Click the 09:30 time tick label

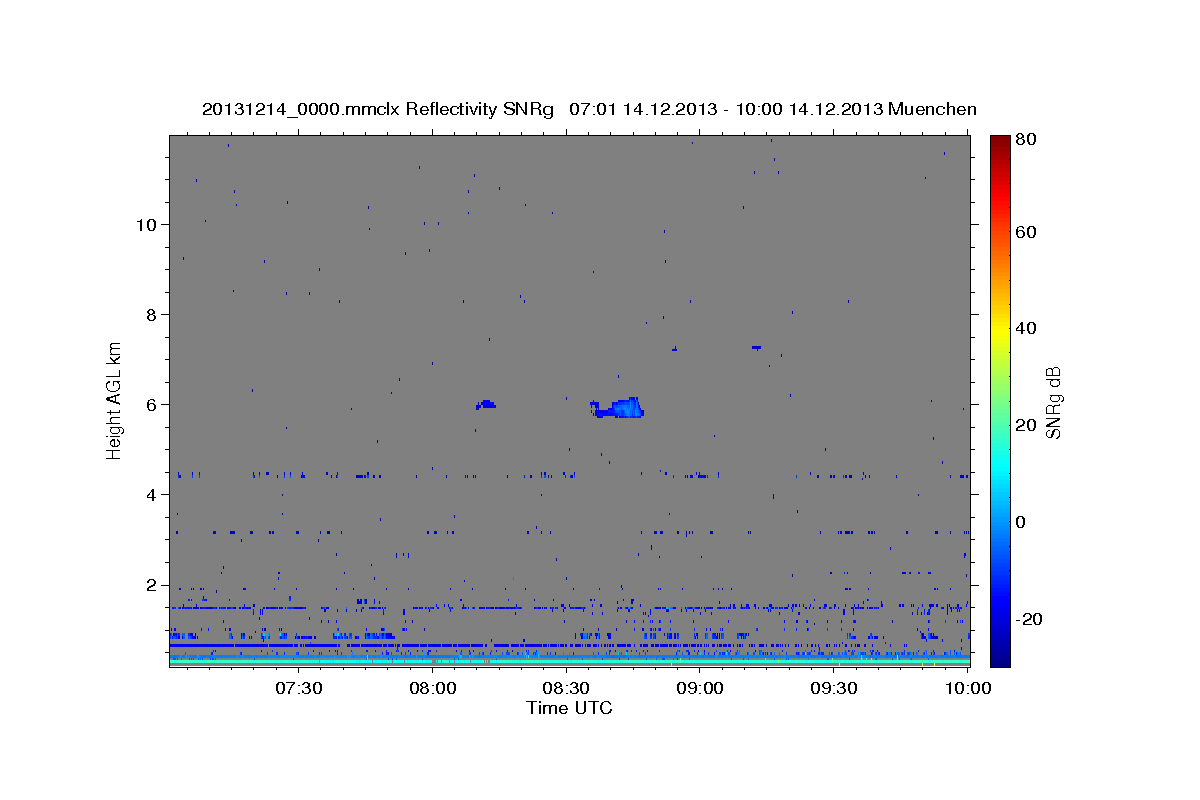coord(834,689)
